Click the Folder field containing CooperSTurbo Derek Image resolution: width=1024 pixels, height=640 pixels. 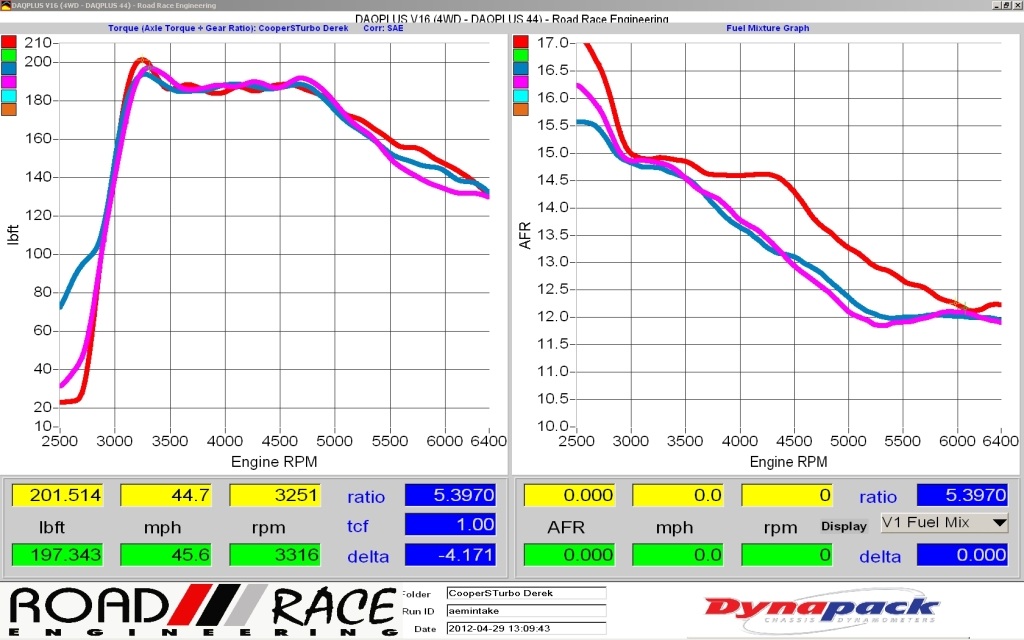[x=525, y=593]
